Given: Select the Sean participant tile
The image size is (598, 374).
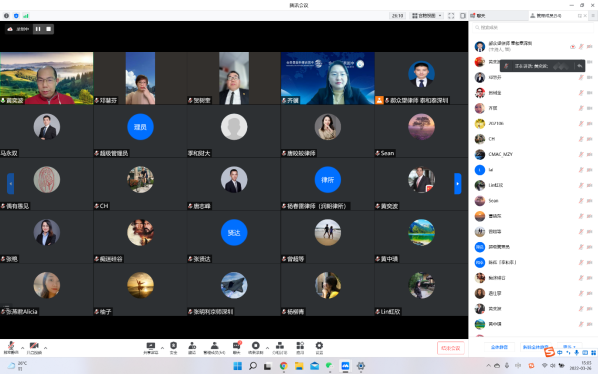Looking at the screenshot, I should coord(421,131).
